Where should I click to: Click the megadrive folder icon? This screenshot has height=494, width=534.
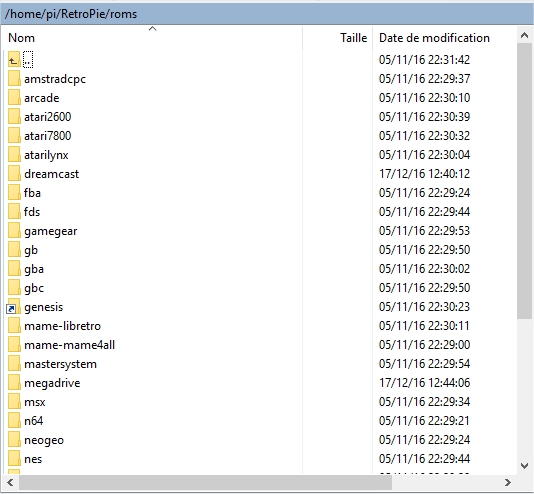pyautogui.click(x=14, y=383)
